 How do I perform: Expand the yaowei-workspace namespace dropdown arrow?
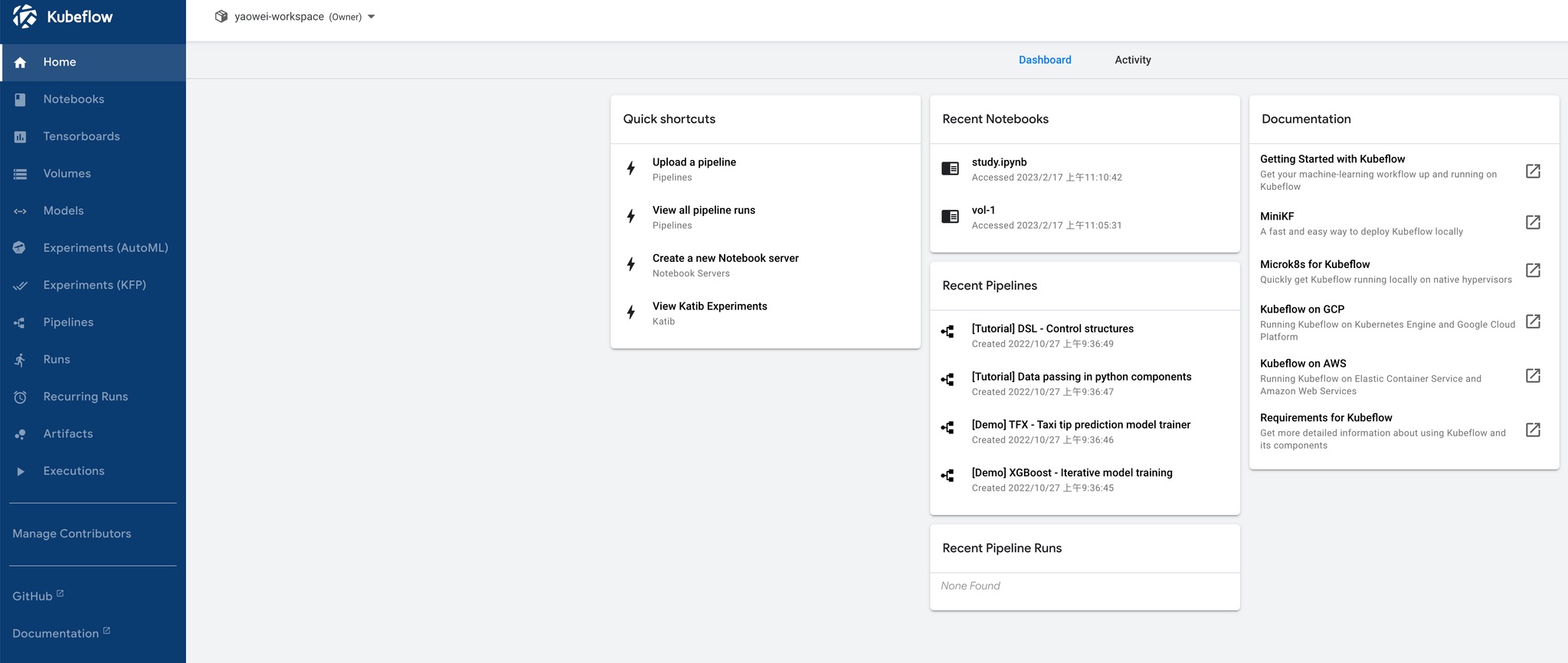(372, 17)
